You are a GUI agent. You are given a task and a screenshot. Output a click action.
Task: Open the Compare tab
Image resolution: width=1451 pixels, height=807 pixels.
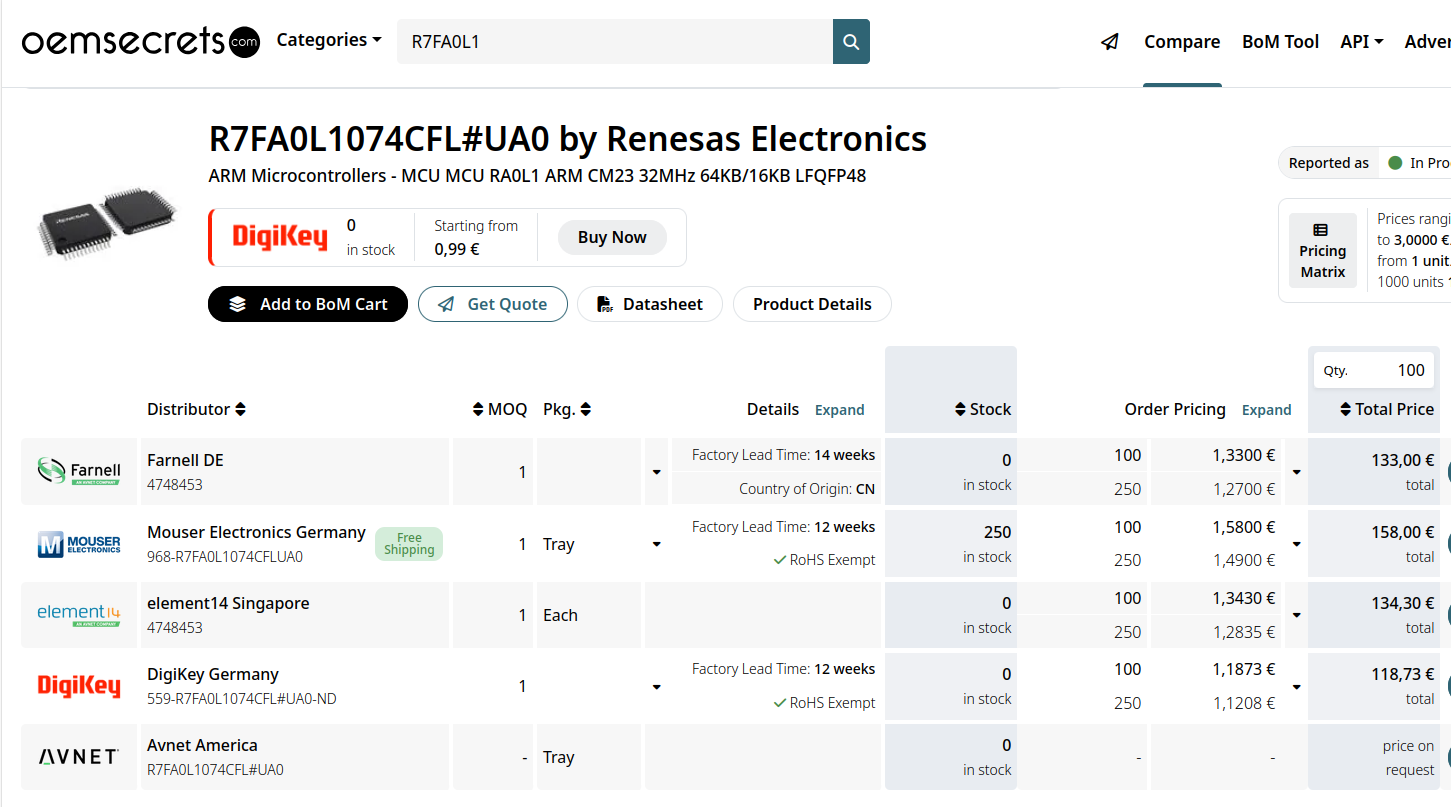[1182, 42]
